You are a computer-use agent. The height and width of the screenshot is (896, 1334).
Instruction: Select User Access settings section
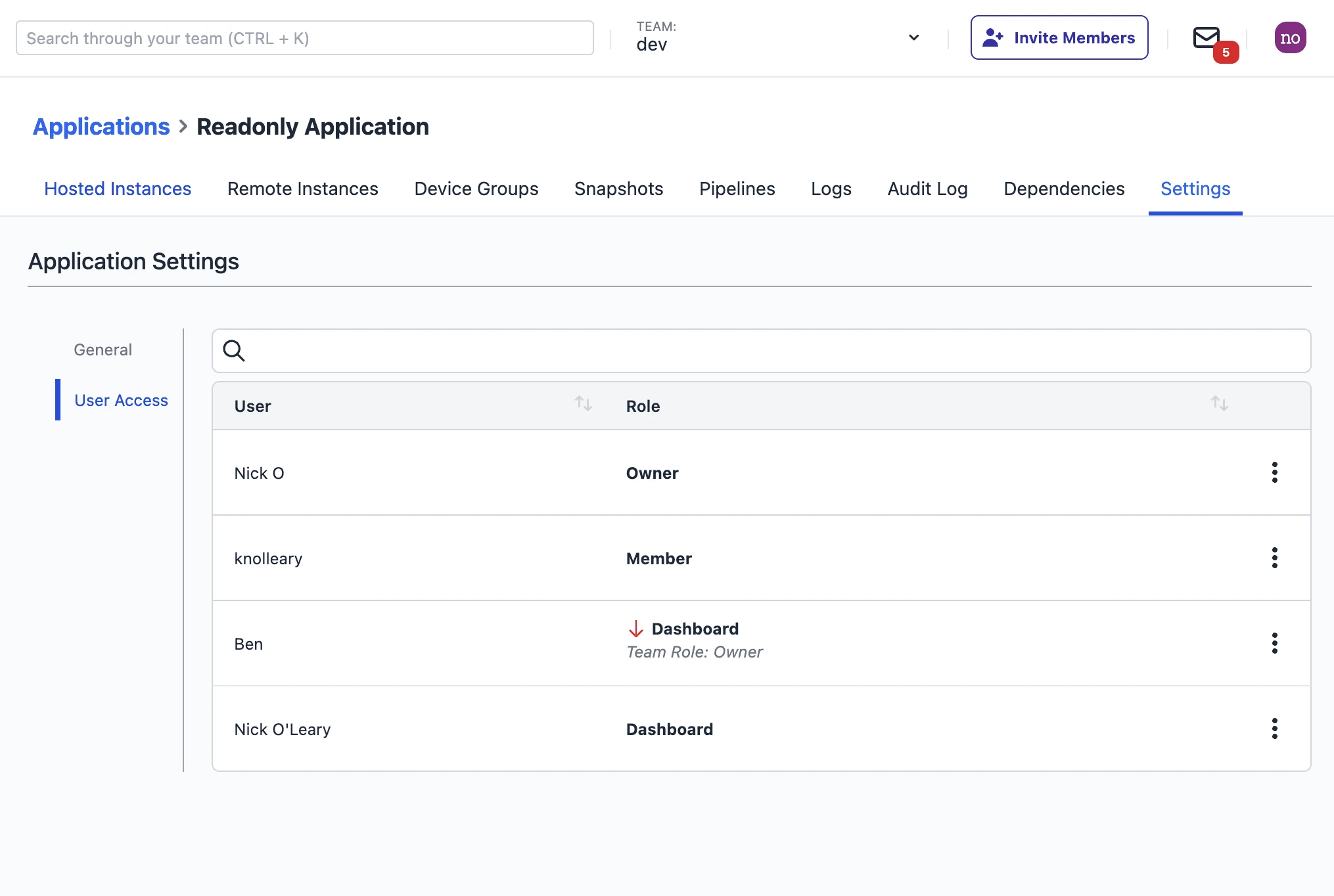pyautogui.click(x=122, y=400)
